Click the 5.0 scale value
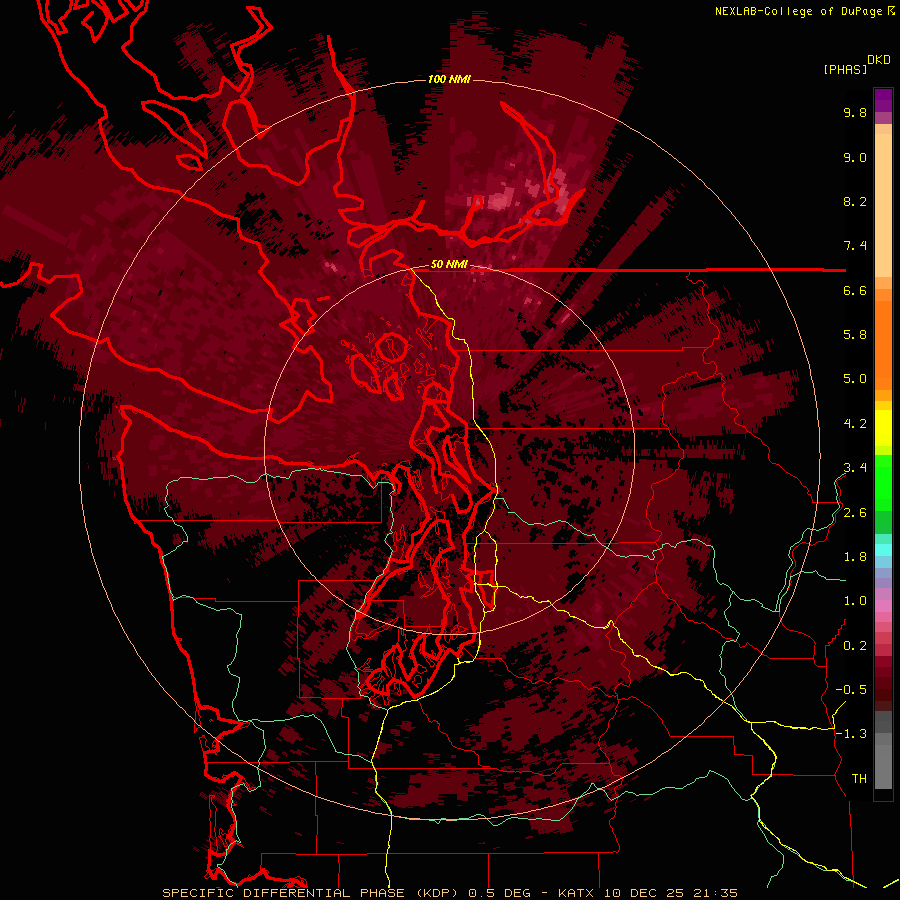This screenshot has width=900, height=900. click(855, 379)
